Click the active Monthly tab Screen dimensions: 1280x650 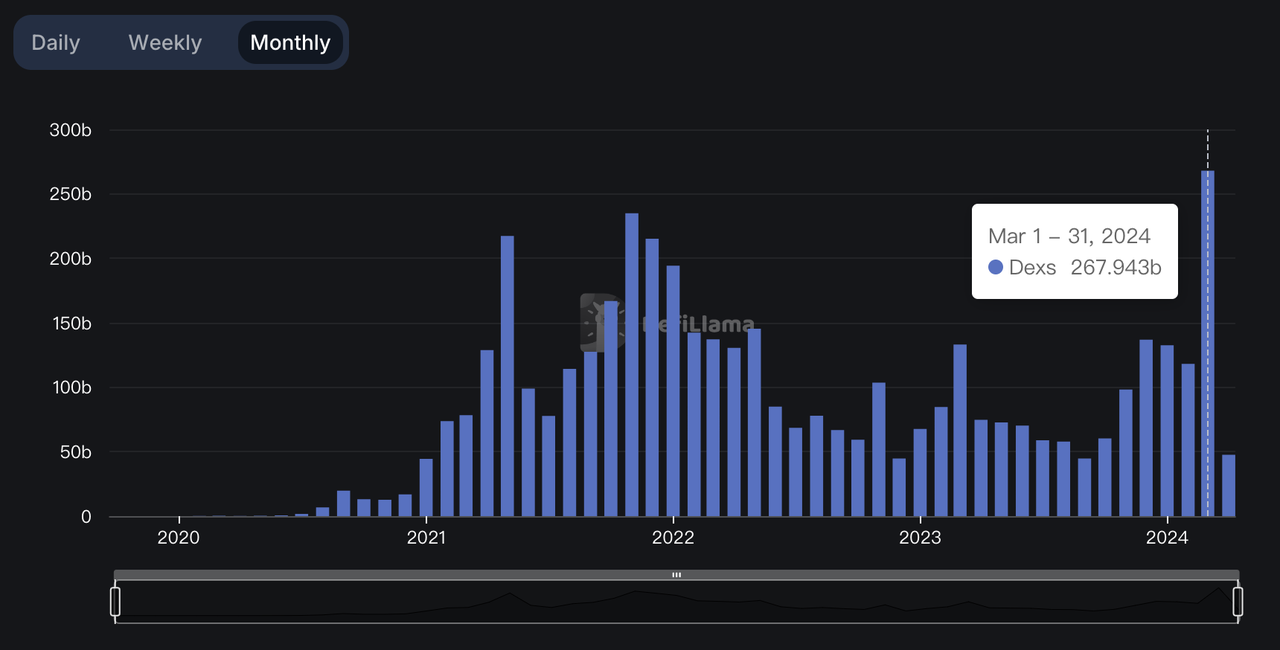click(x=290, y=43)
